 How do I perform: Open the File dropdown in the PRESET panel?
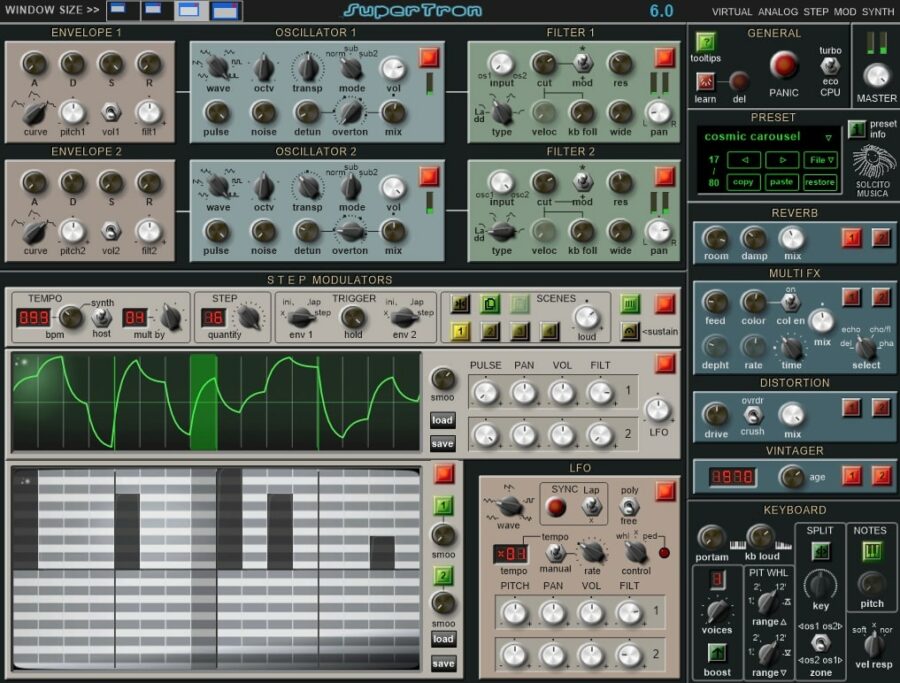point(820,159)
